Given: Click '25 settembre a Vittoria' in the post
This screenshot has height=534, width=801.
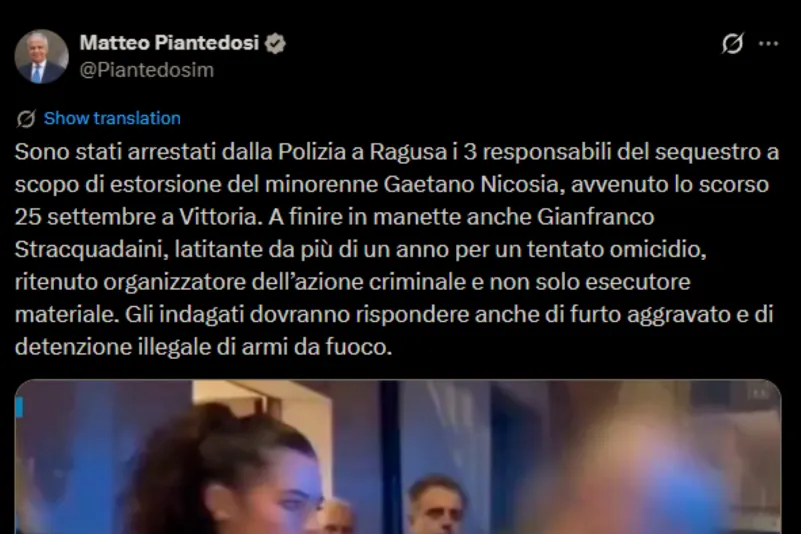Looking at the screenshot, I should (x=135, y=217).
